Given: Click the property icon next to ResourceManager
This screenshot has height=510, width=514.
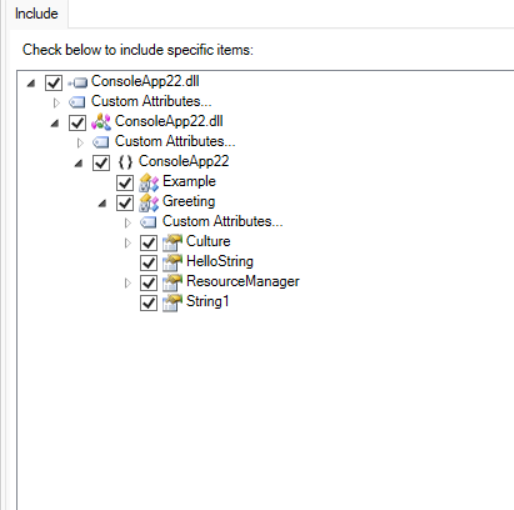Looking at the screenshot, I should (172, 282).
